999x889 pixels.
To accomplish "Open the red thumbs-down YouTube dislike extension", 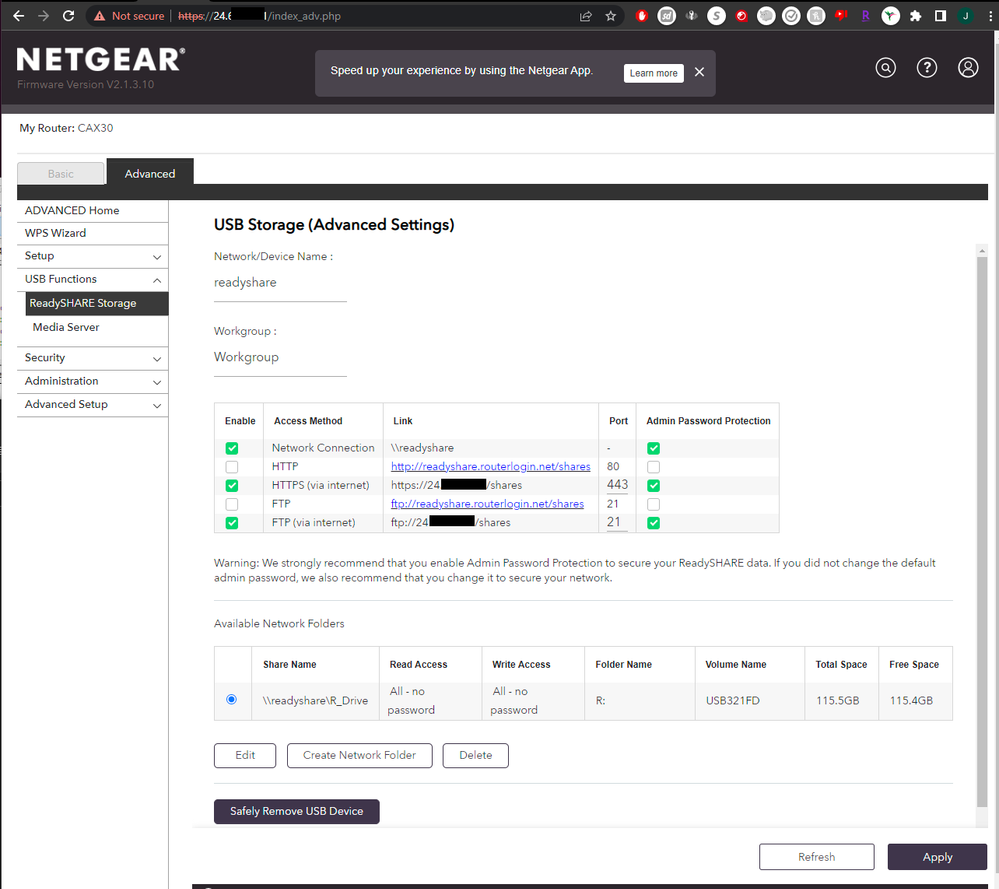I will 841,16.
